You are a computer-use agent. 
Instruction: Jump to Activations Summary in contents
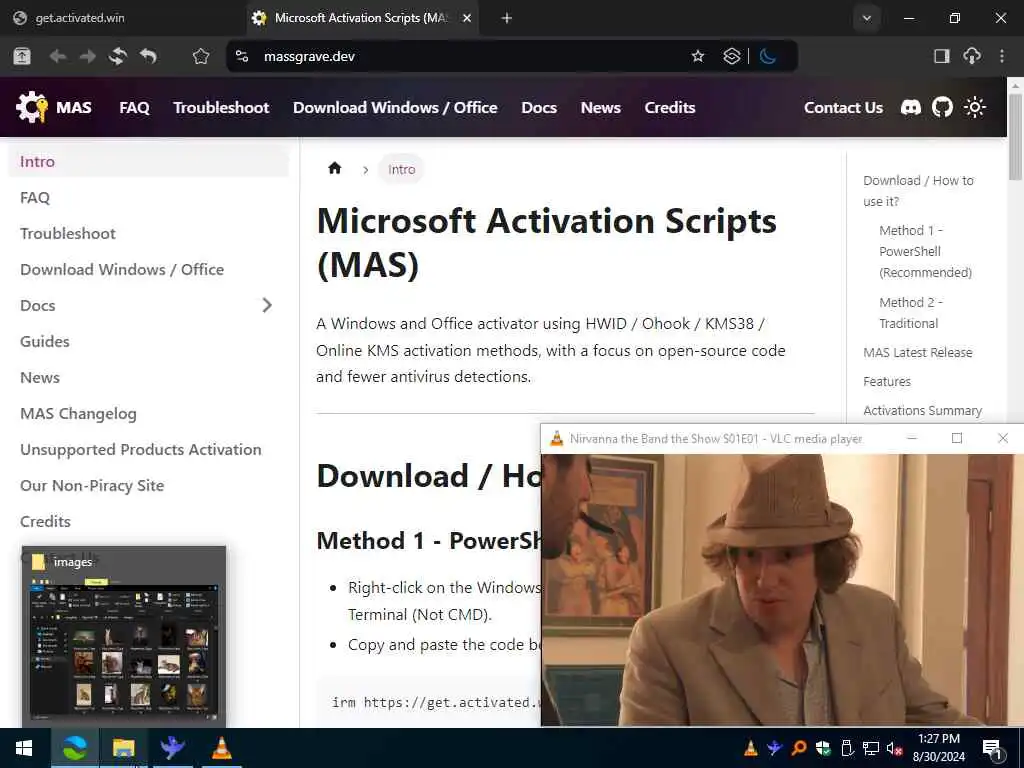coord(922,410)
